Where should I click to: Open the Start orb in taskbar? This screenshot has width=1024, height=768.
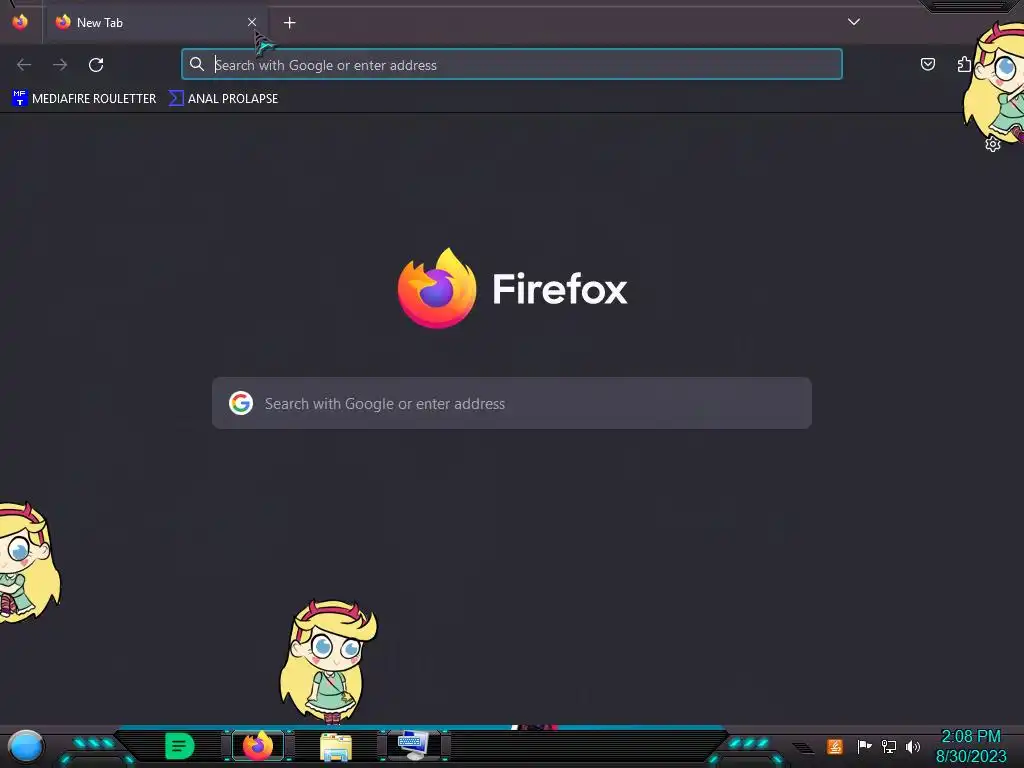pos(25,746)
